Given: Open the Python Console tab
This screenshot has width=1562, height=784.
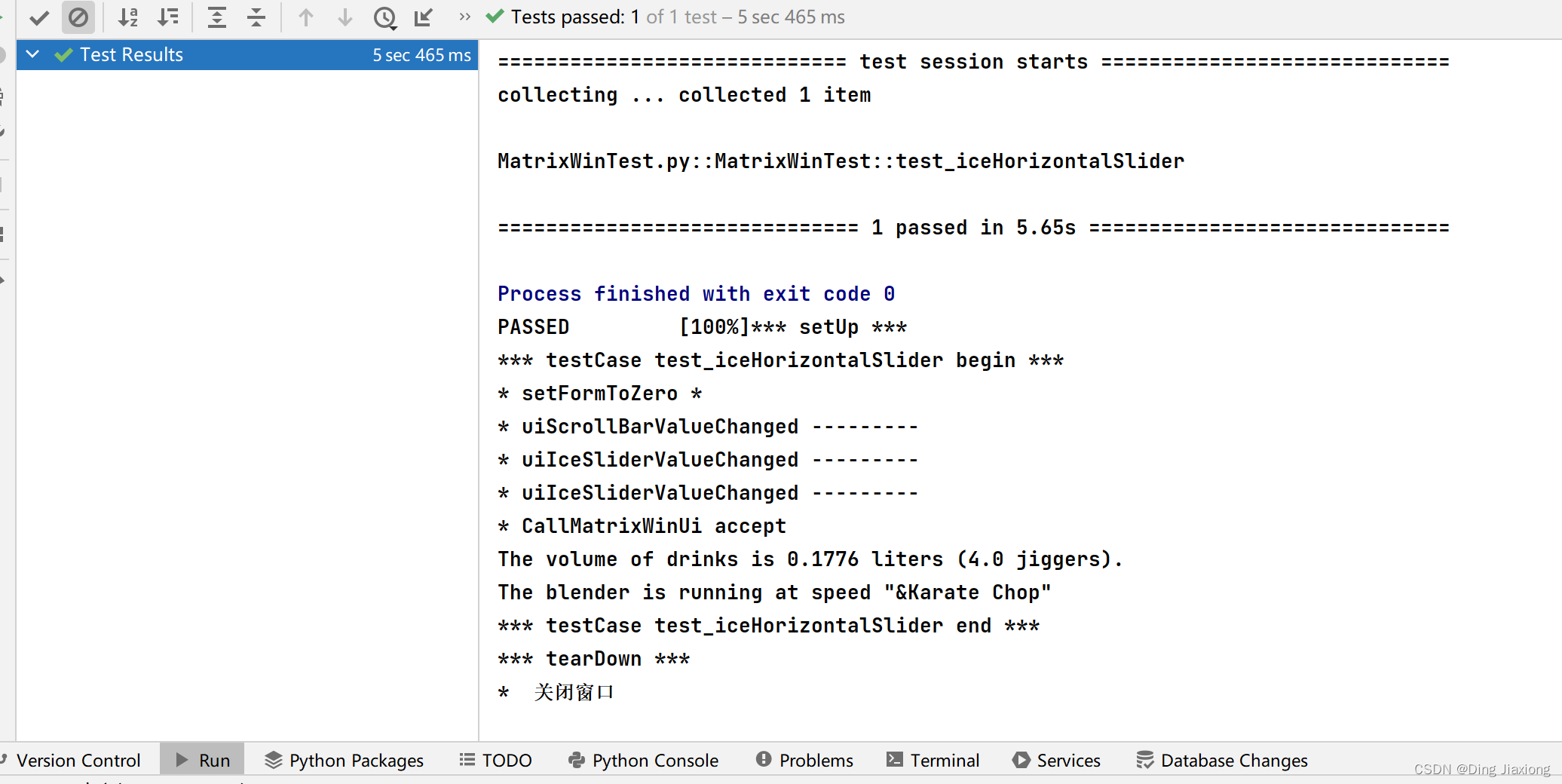Looking at the screenshot, I should coord(643,760).
